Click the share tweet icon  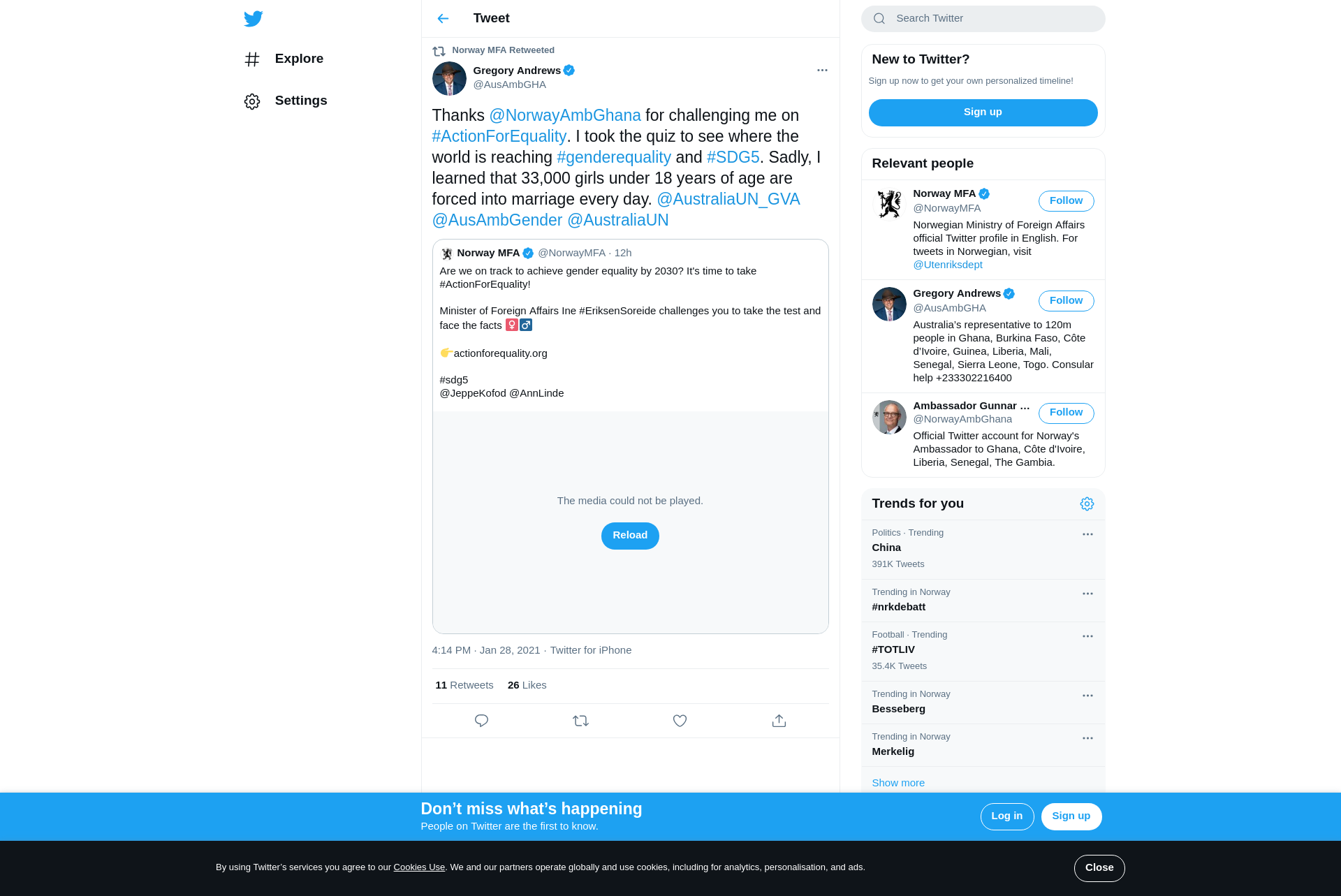779,721
